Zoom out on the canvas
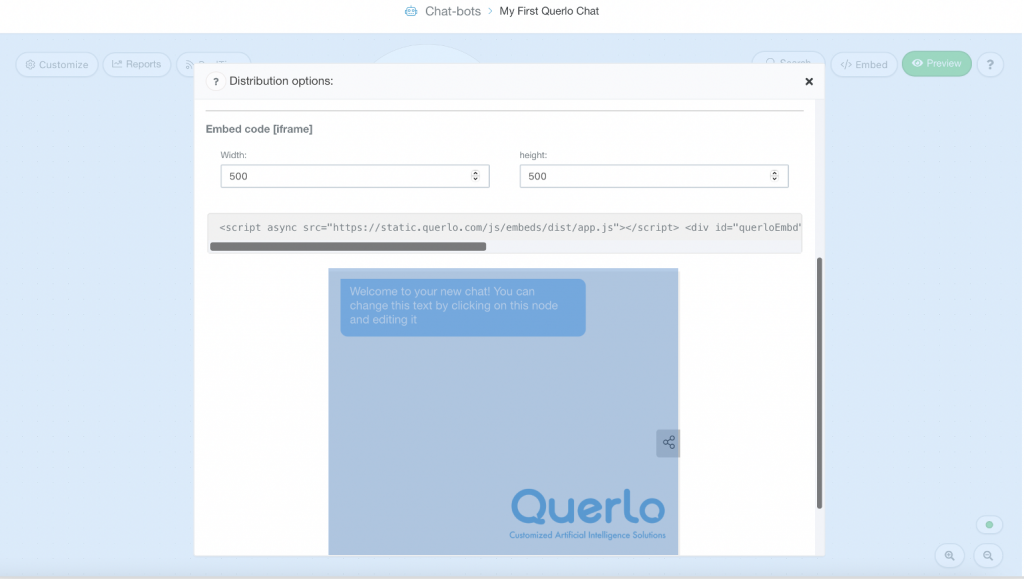 click(988, 556)
